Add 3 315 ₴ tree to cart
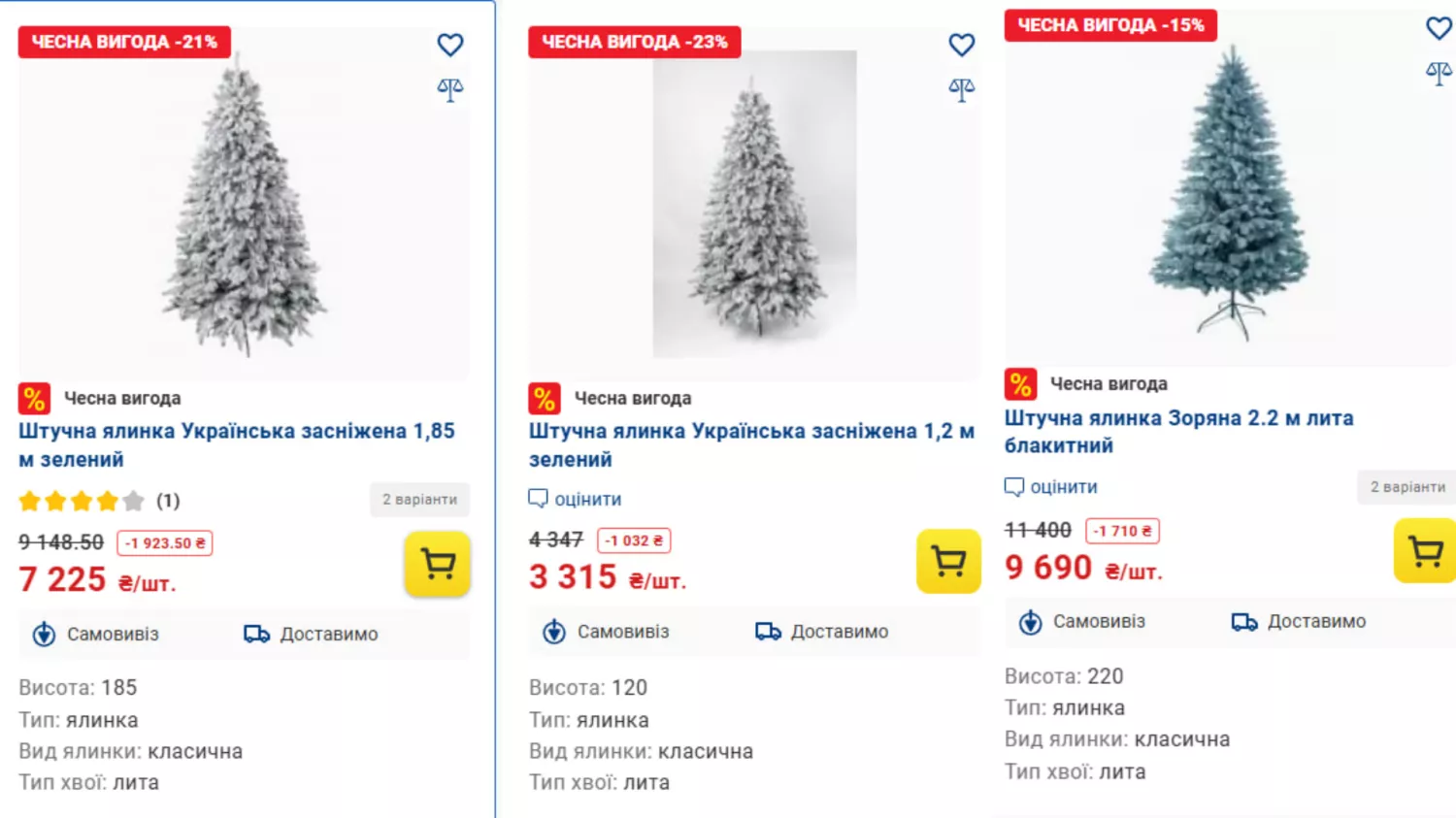Viewport: 1456px width, 818px height. pyautogui.click(x=948, y=561)
